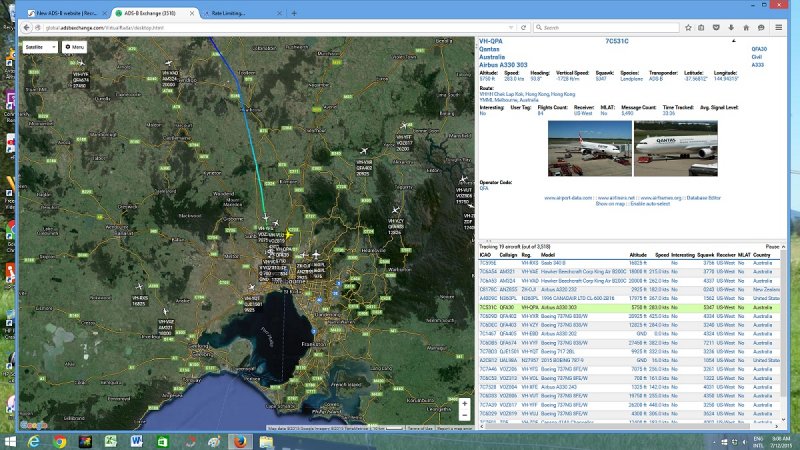
Task: Open Firefox from the taskbar
Action: (x=240, y=441)
